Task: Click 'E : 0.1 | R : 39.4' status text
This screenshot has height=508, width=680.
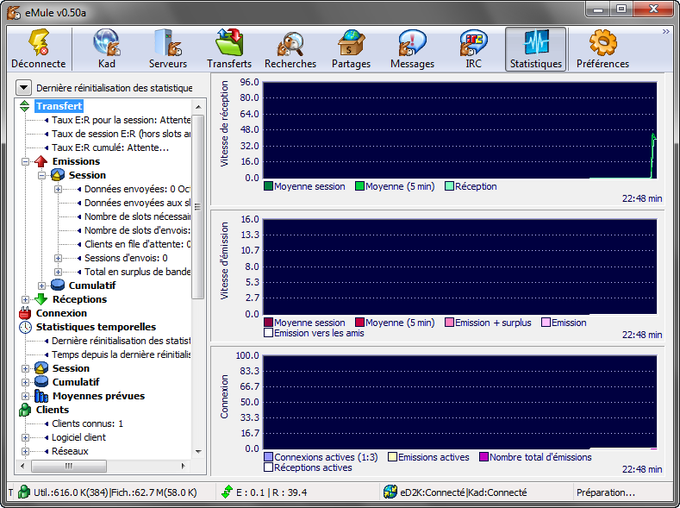Action: click(271, 493)
